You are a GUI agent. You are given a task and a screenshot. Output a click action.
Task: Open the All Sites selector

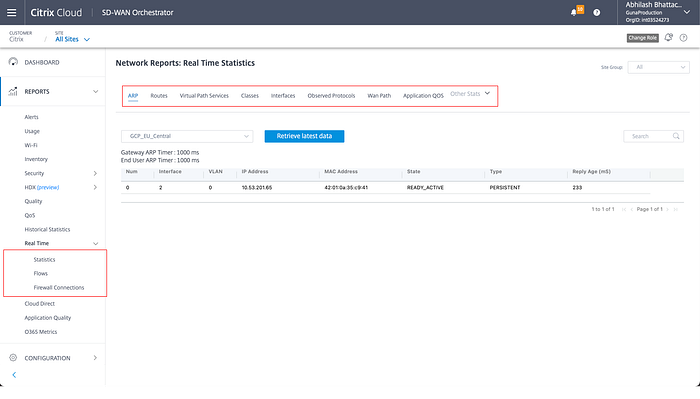pos(72,39)
